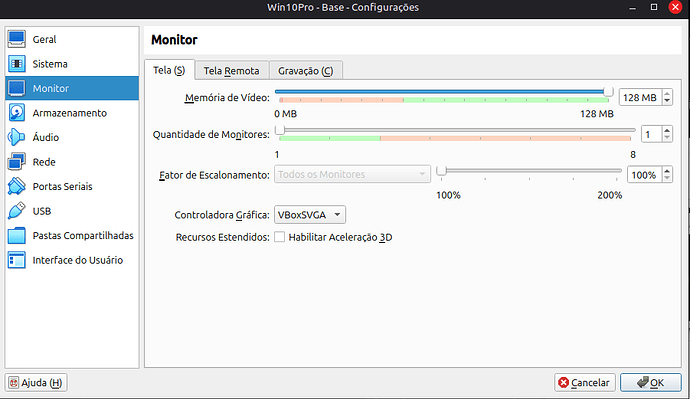The height and width of the screenshot is (399, 690).
Task: Click the Ajuda (H) button
Action: pyautogui.click(x=36, y=382)
